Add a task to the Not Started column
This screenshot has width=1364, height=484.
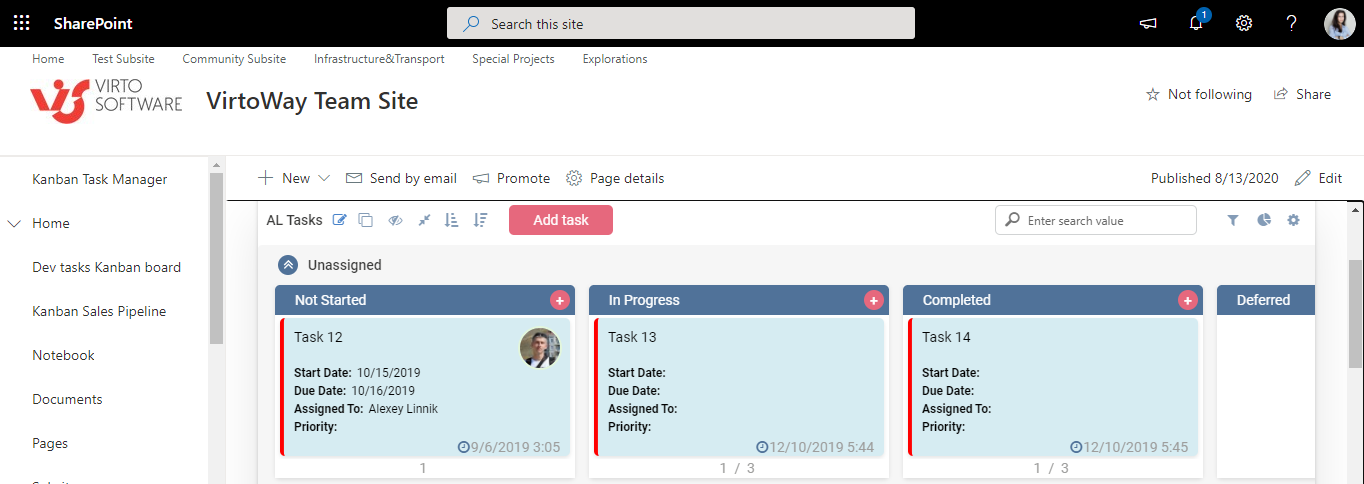(x=559, y=300)
